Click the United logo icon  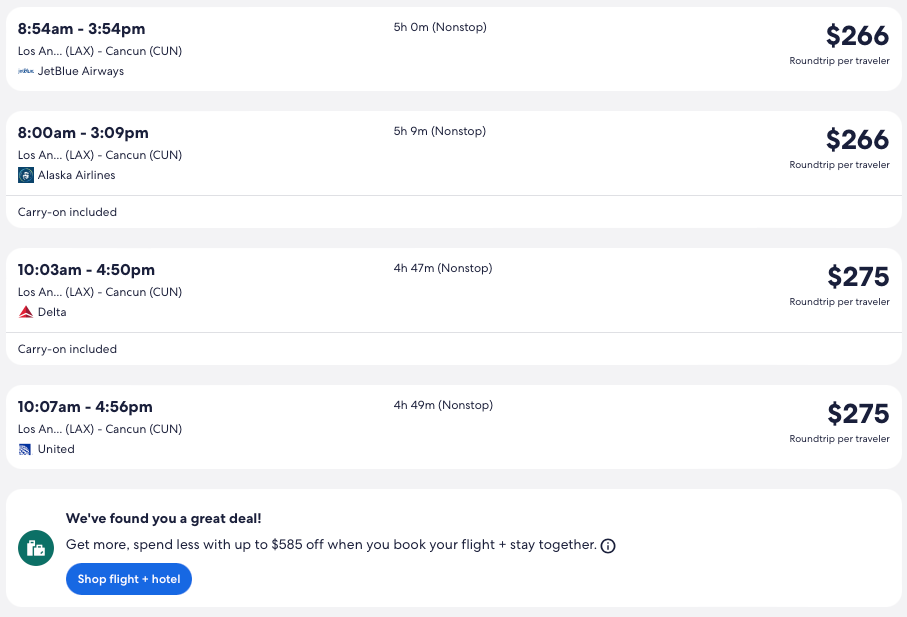26,449
